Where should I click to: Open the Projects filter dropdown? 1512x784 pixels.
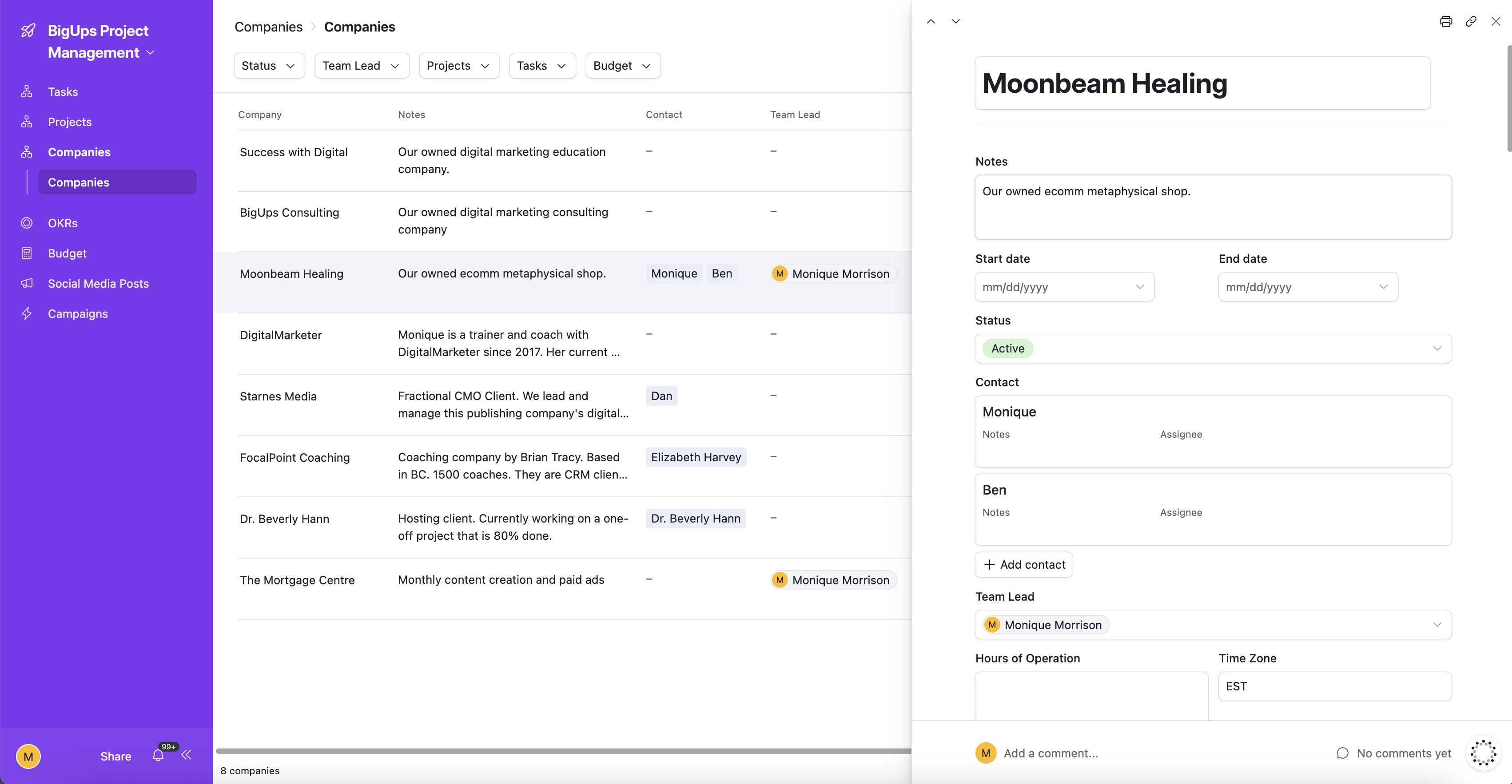pyautogui.click(x=458, y=66)
